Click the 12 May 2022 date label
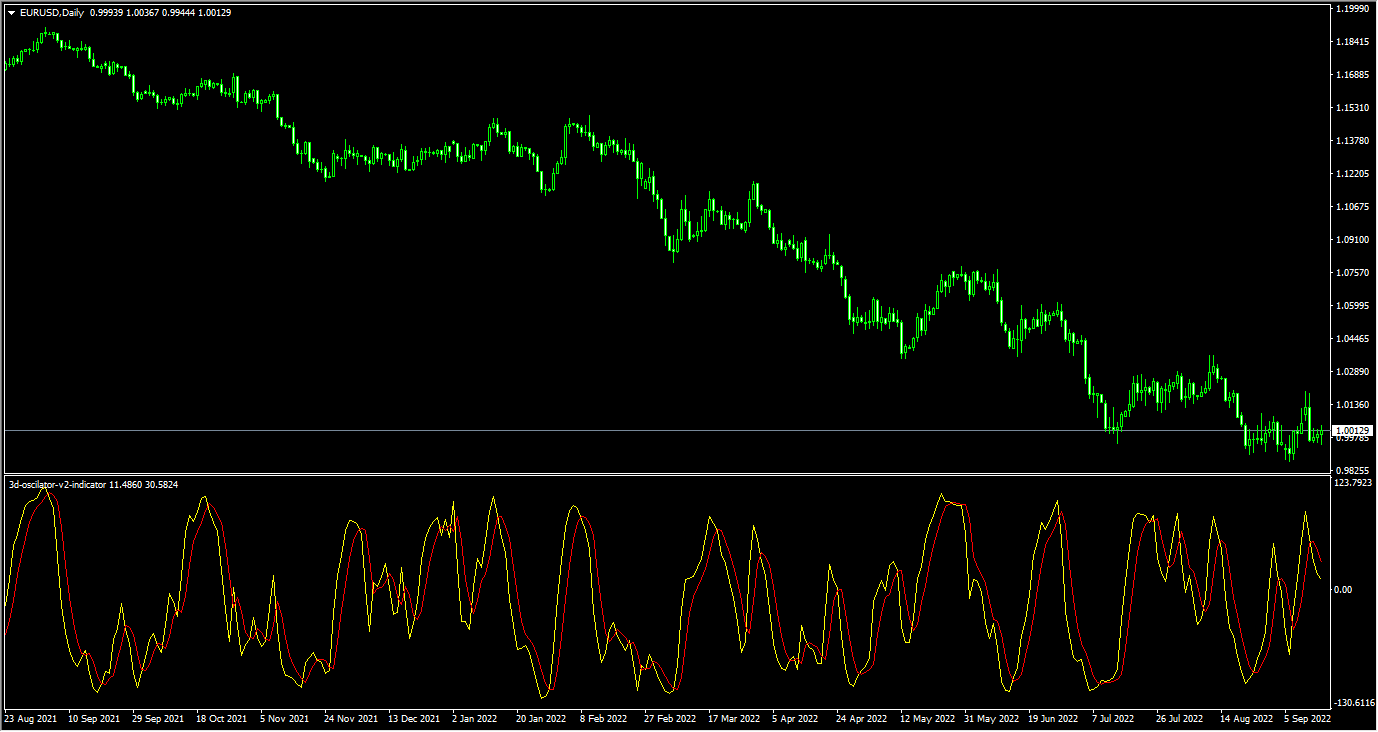Viewport: 1378px width, 732px height. coord(927,718)
